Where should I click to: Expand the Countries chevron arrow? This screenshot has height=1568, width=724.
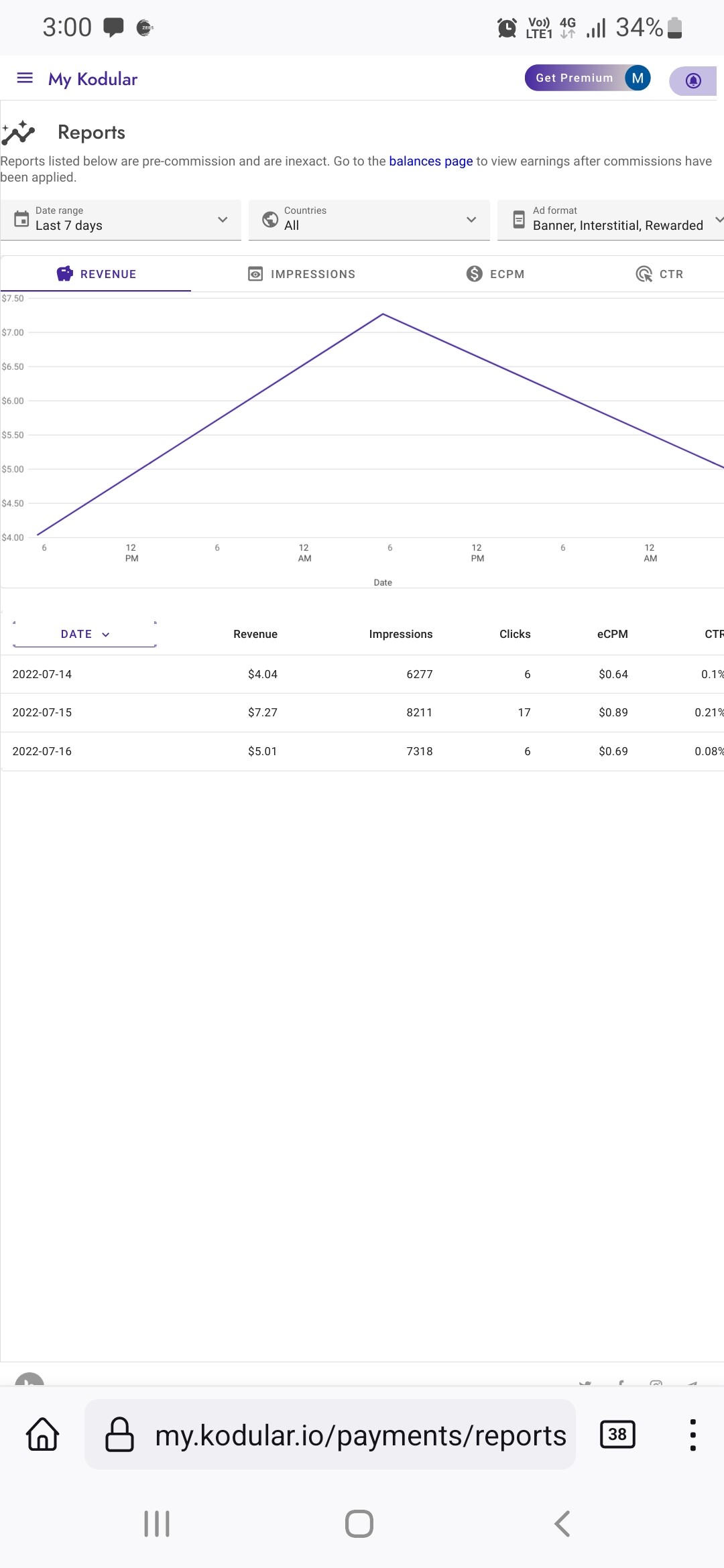(471, 219)
